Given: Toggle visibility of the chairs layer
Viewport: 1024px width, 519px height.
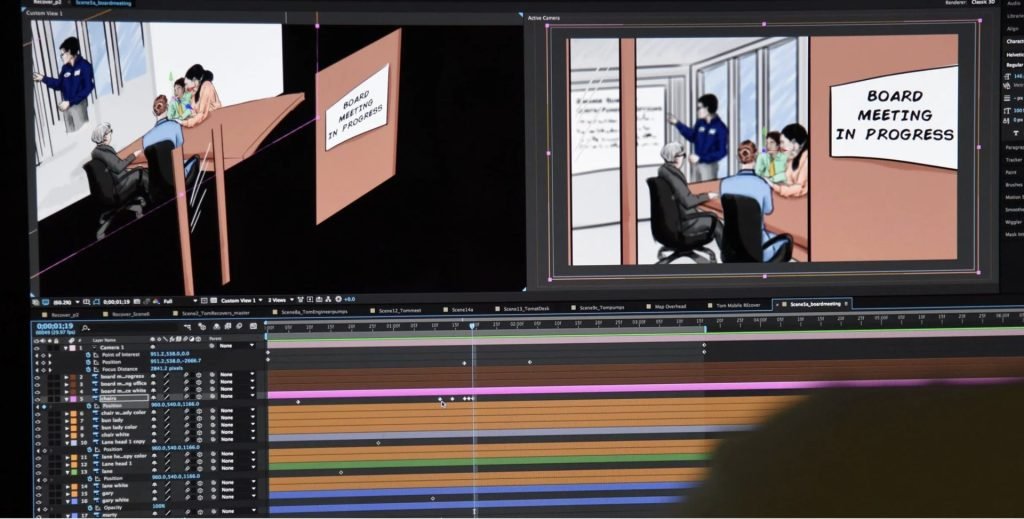Looking at the screenshot, I should [37, 399].
